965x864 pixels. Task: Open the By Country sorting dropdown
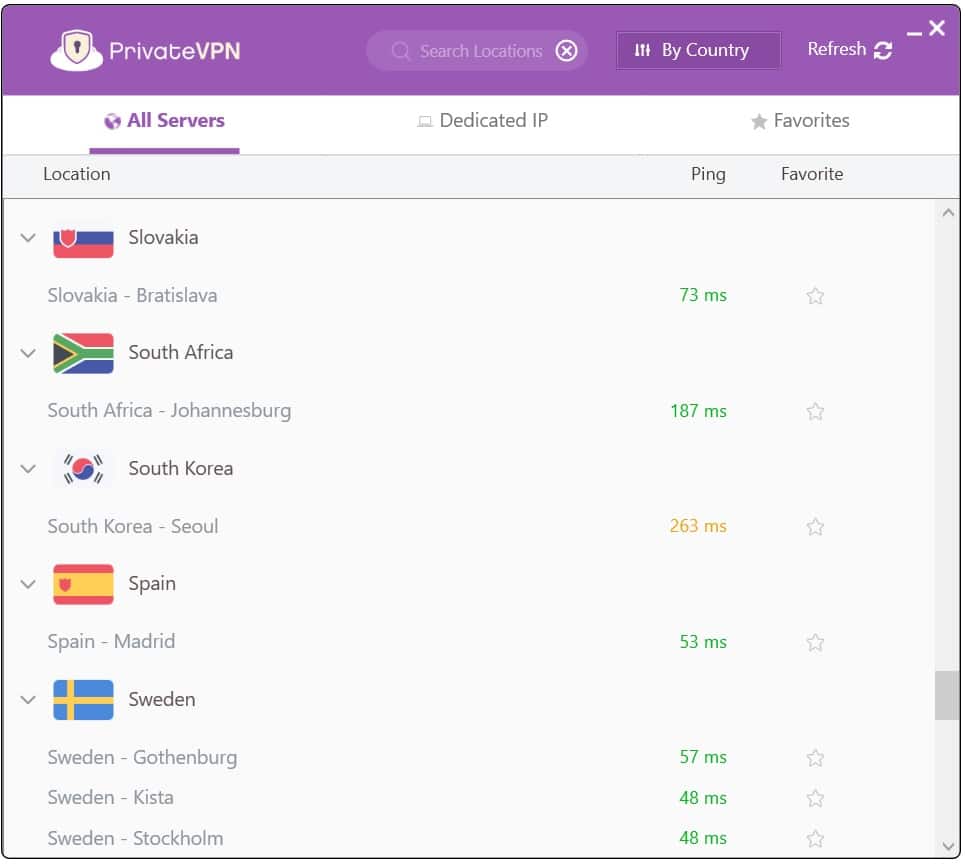point(699,50)
